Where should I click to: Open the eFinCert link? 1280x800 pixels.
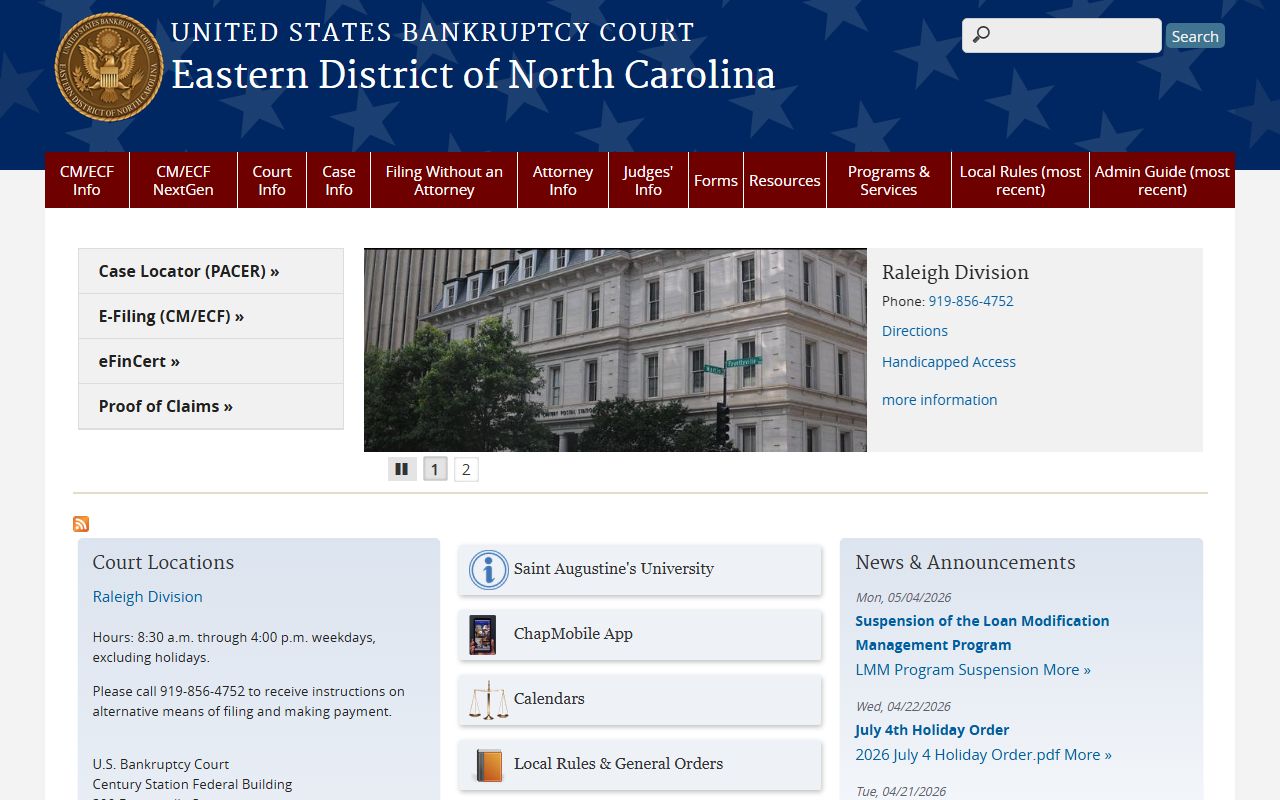pyautogui.click(x=211, y=361)
